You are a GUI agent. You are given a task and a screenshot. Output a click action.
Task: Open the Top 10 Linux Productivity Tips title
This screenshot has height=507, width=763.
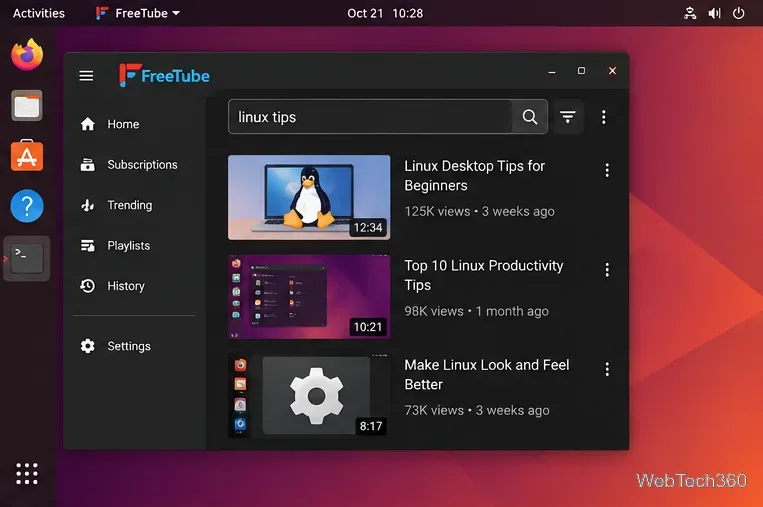(x=484, y=275)
